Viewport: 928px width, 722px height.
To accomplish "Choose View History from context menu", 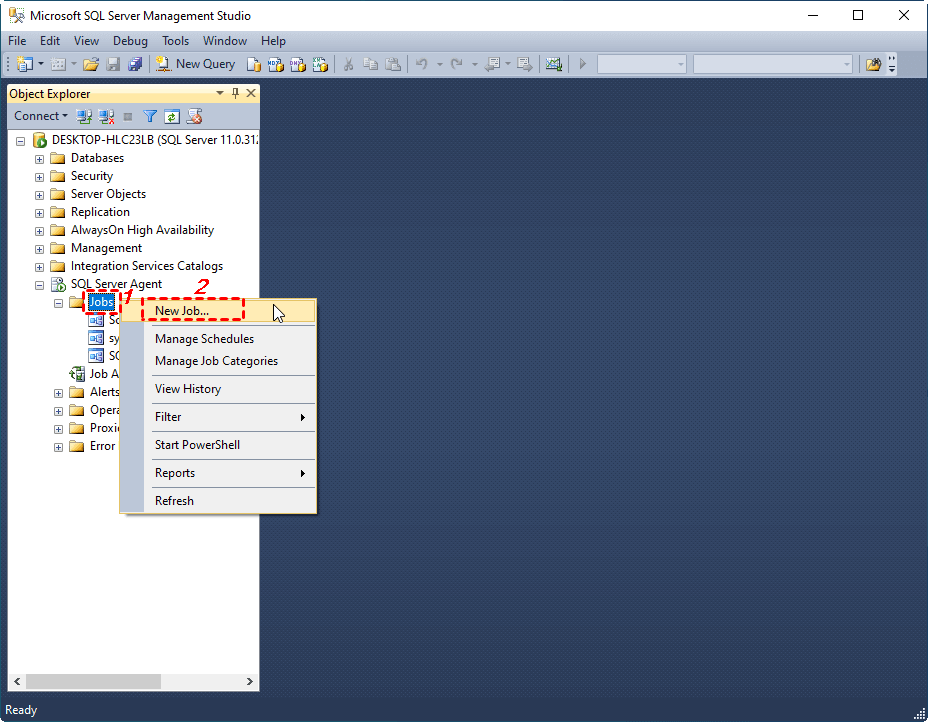I will [x=218, y=389].
